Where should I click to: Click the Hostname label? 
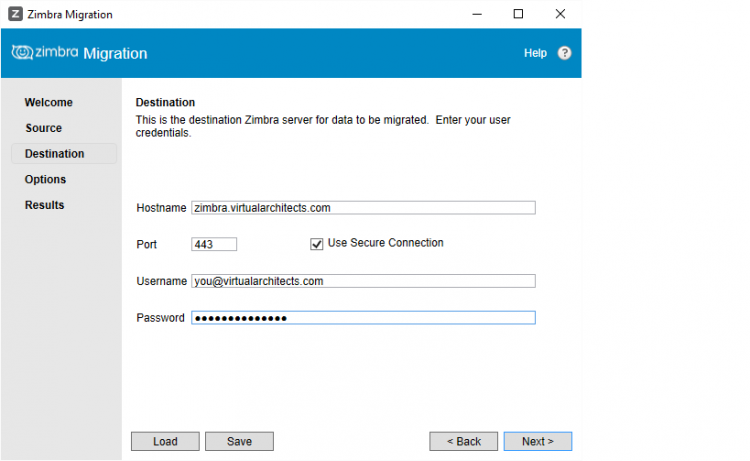pyautogui.click(x=161, y=208)
